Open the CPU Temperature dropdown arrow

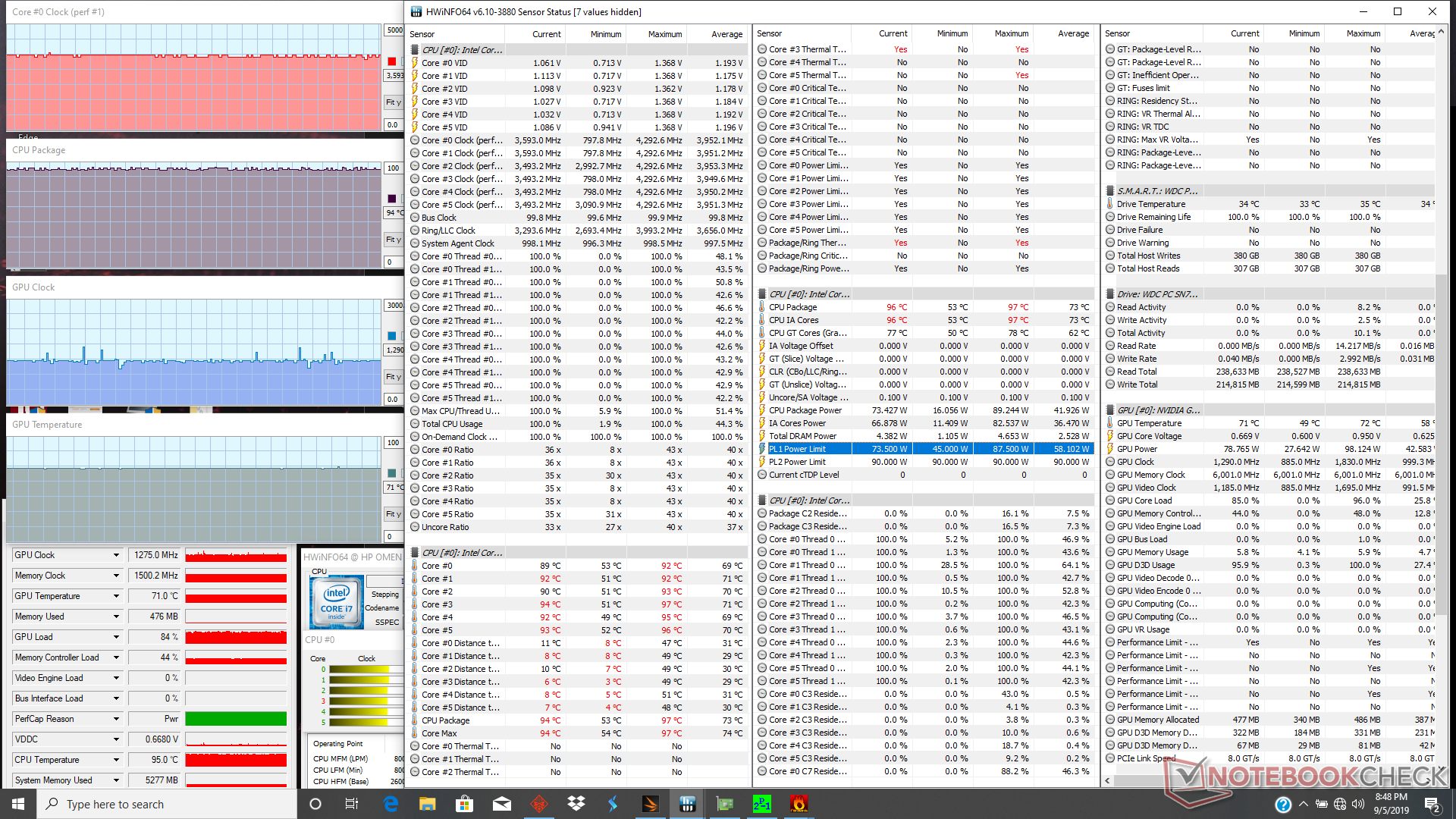[116, 760]
